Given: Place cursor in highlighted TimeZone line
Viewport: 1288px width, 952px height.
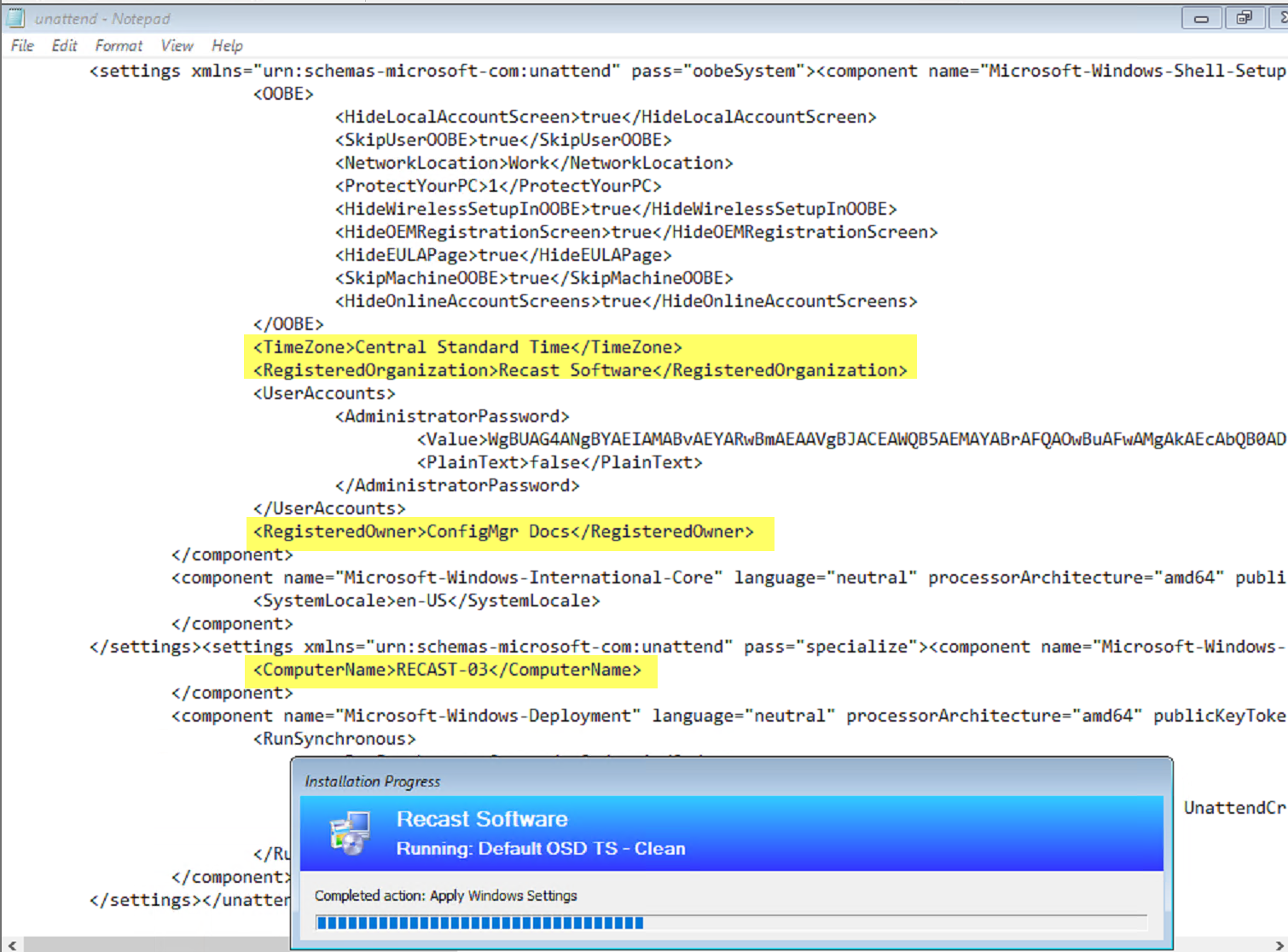Looking at the screenshot, I should click(x=467, y=347).
